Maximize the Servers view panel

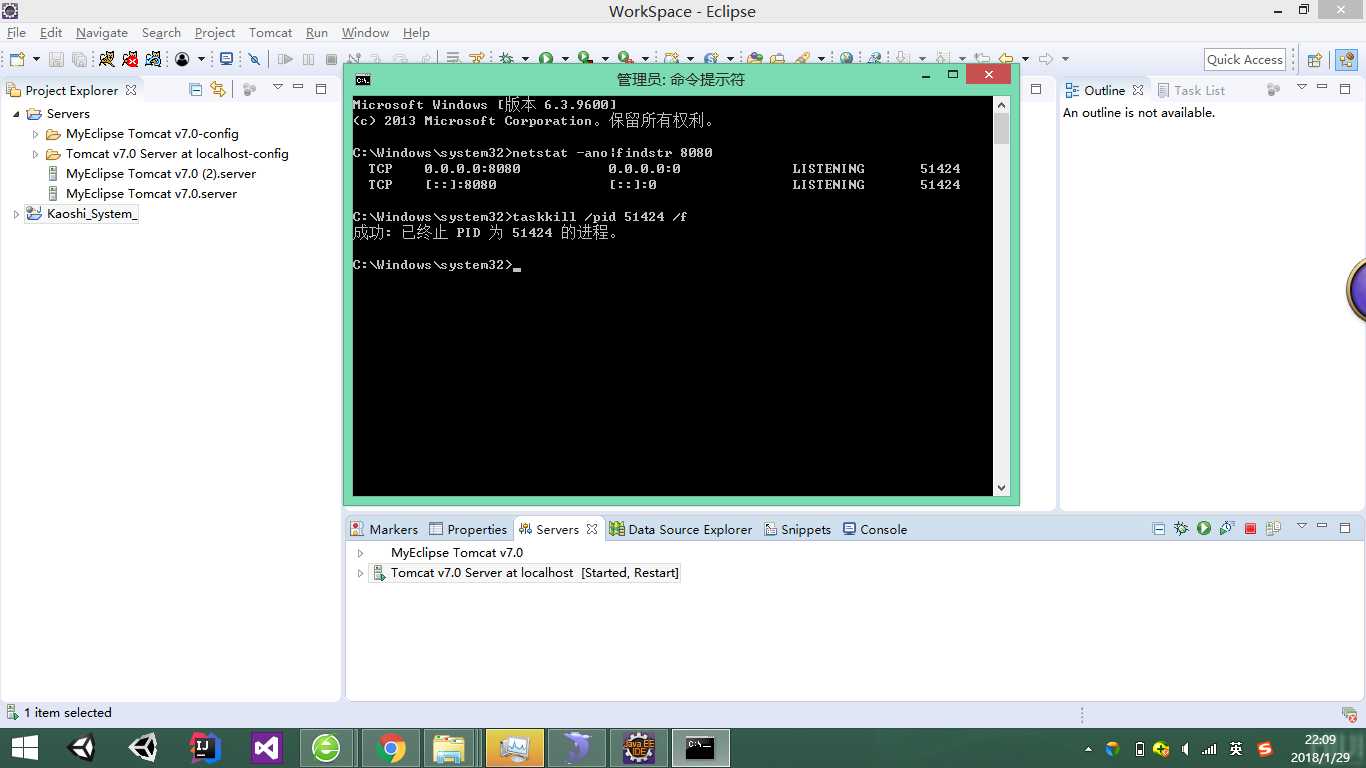coord(1345,528)
